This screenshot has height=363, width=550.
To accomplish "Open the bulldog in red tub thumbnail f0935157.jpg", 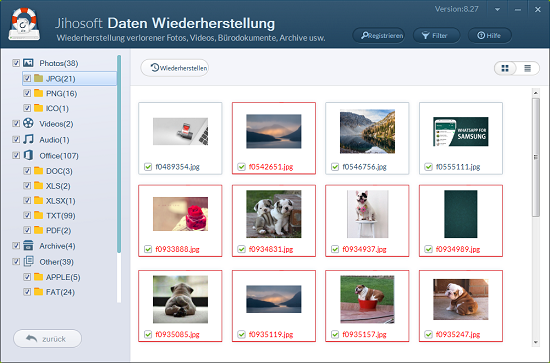I will tap(367, 299).
